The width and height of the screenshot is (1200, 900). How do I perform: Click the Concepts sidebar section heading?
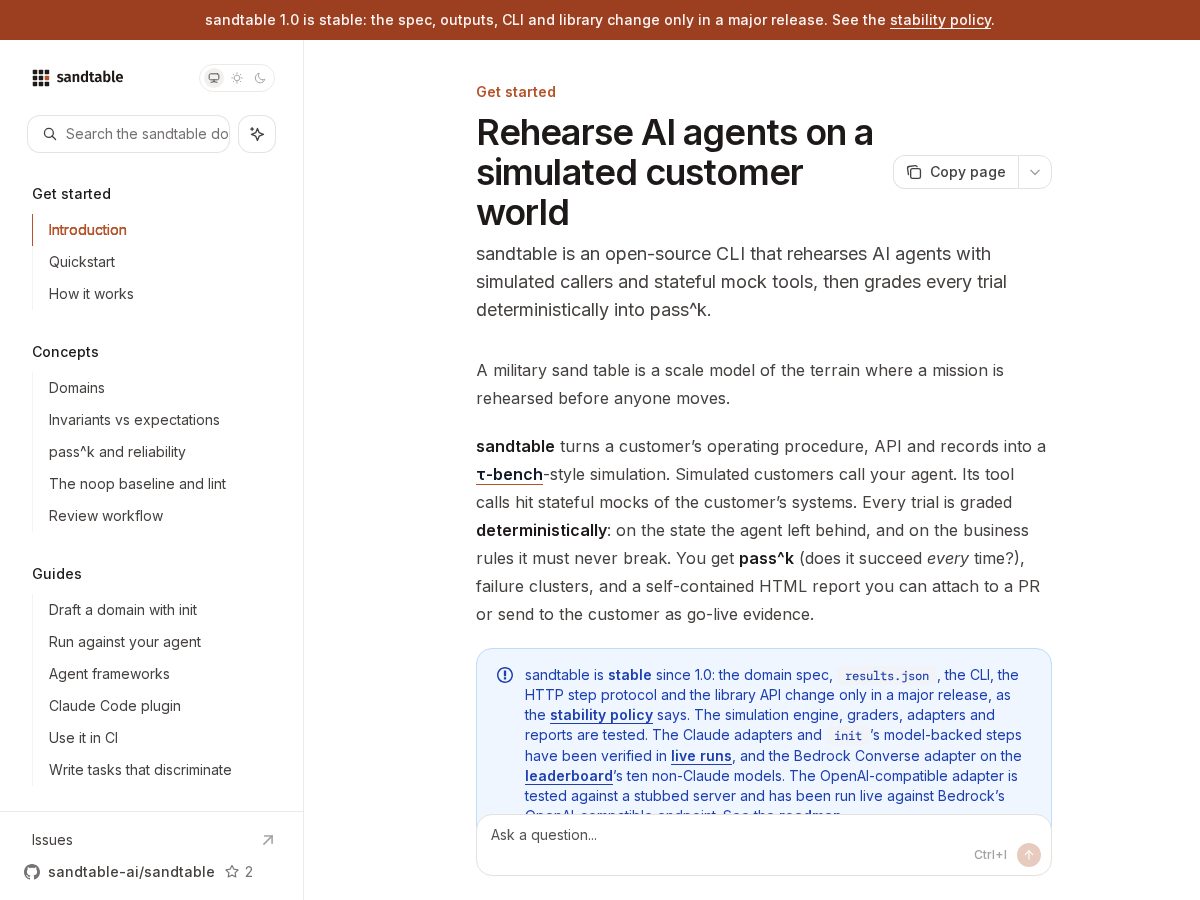[x=65, y=352]
